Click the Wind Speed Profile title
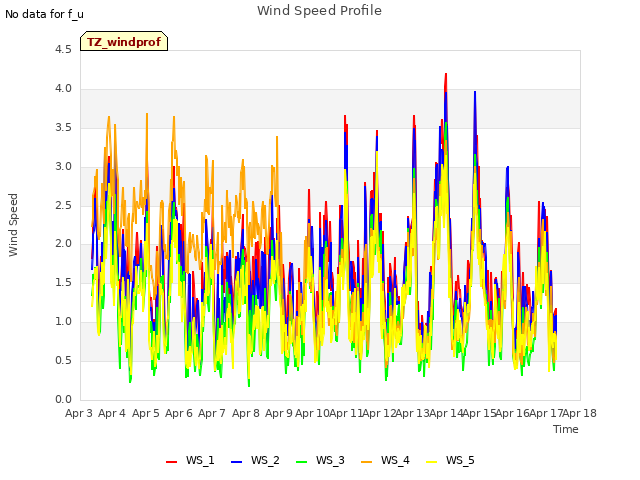This screenshot has width=640, height=480. point(319,11)
